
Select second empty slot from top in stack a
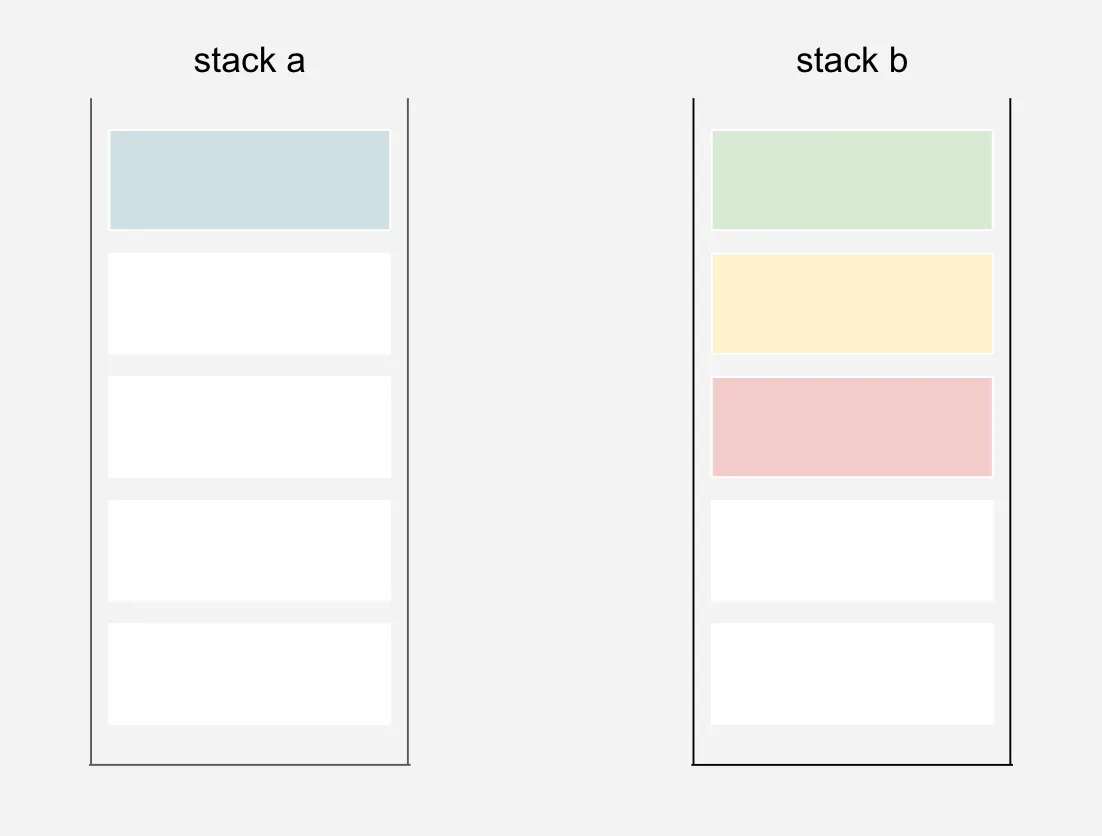pyautogui.click(x=249, y=303)
